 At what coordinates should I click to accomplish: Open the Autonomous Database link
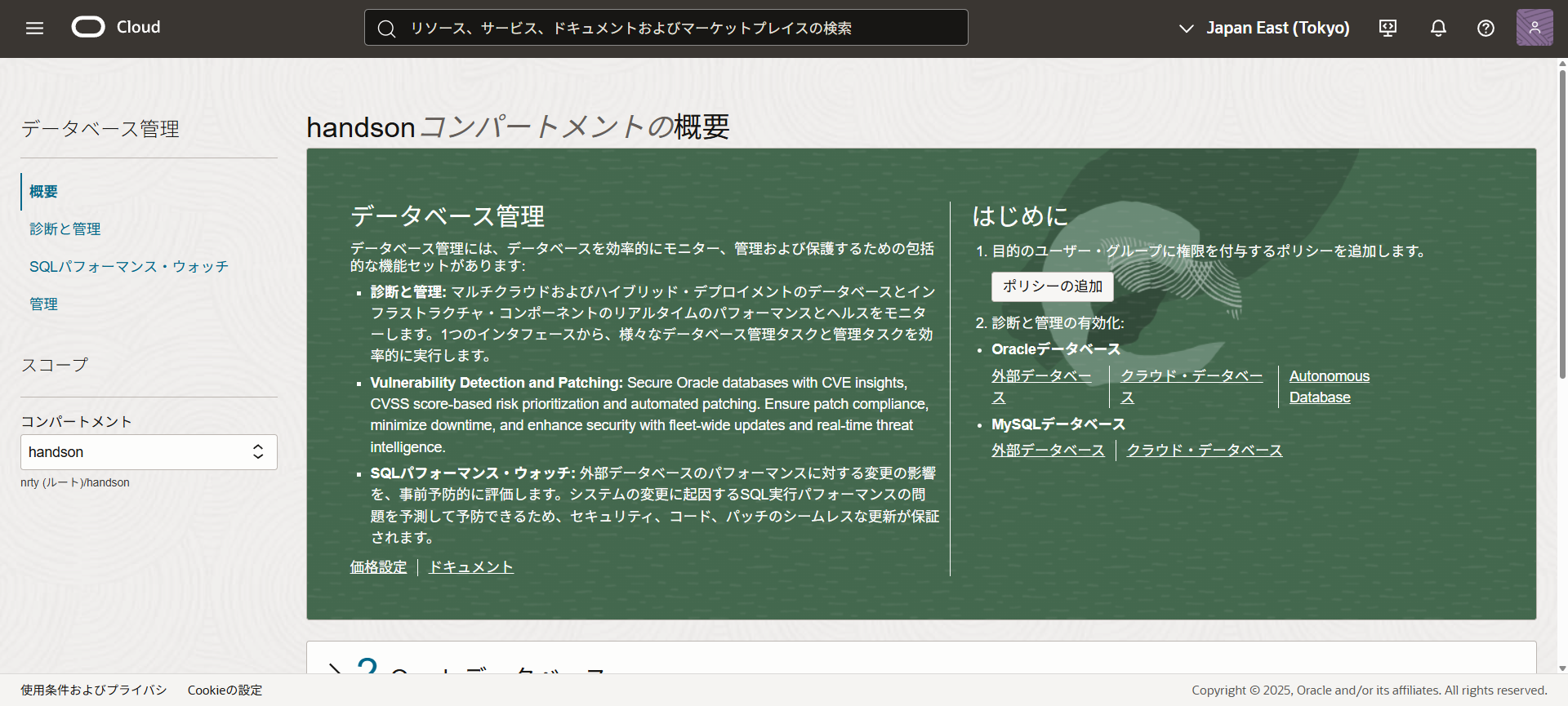point(1330,387)
